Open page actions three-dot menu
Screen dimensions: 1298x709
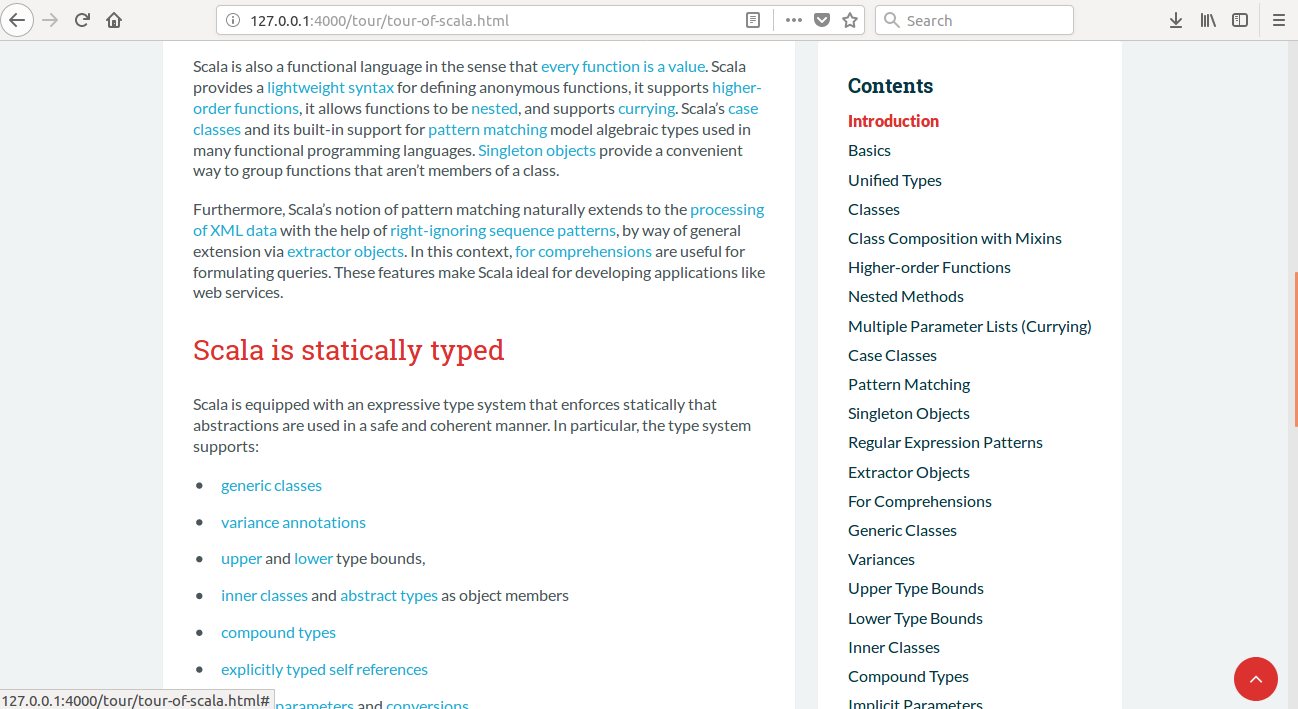click(x=793, y=20)
